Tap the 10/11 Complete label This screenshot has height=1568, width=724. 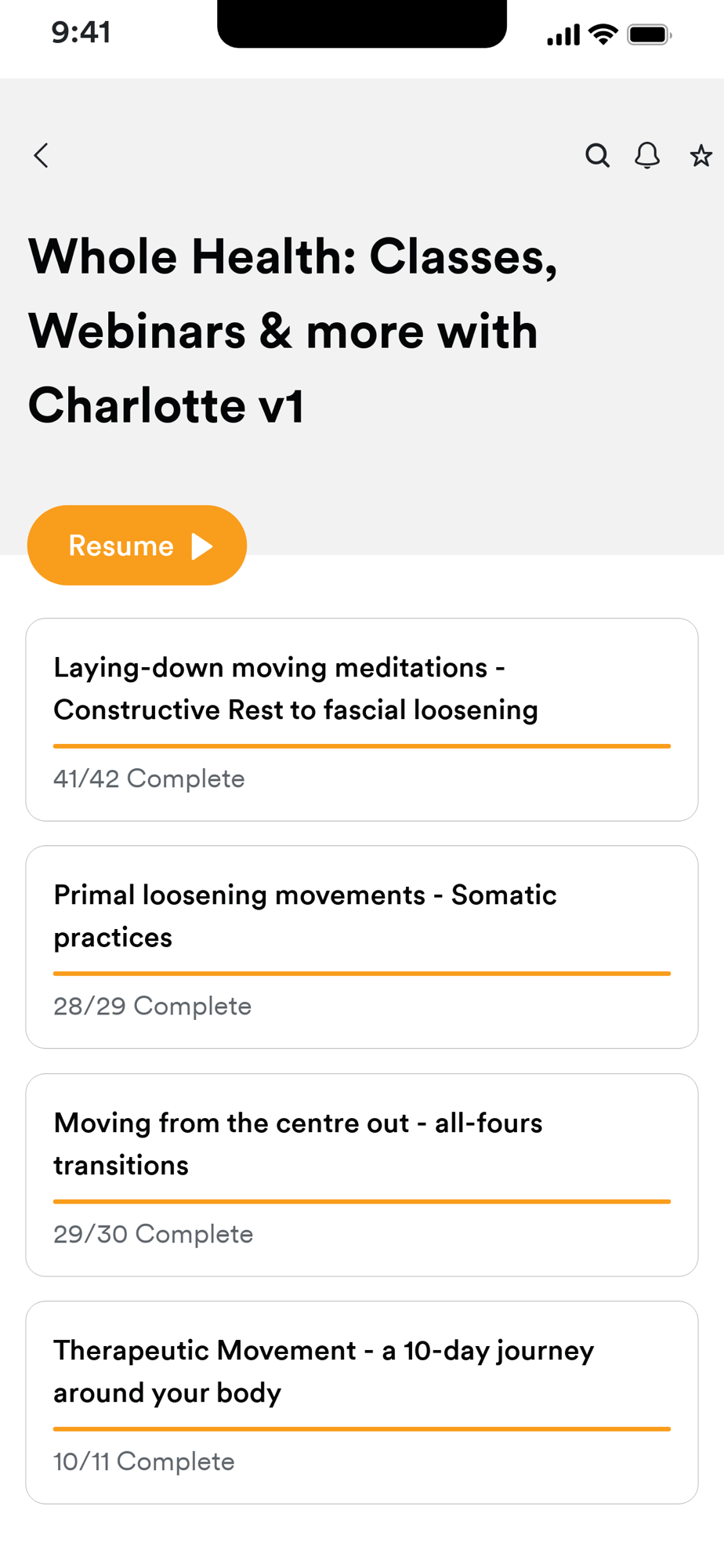[144, 1461]
